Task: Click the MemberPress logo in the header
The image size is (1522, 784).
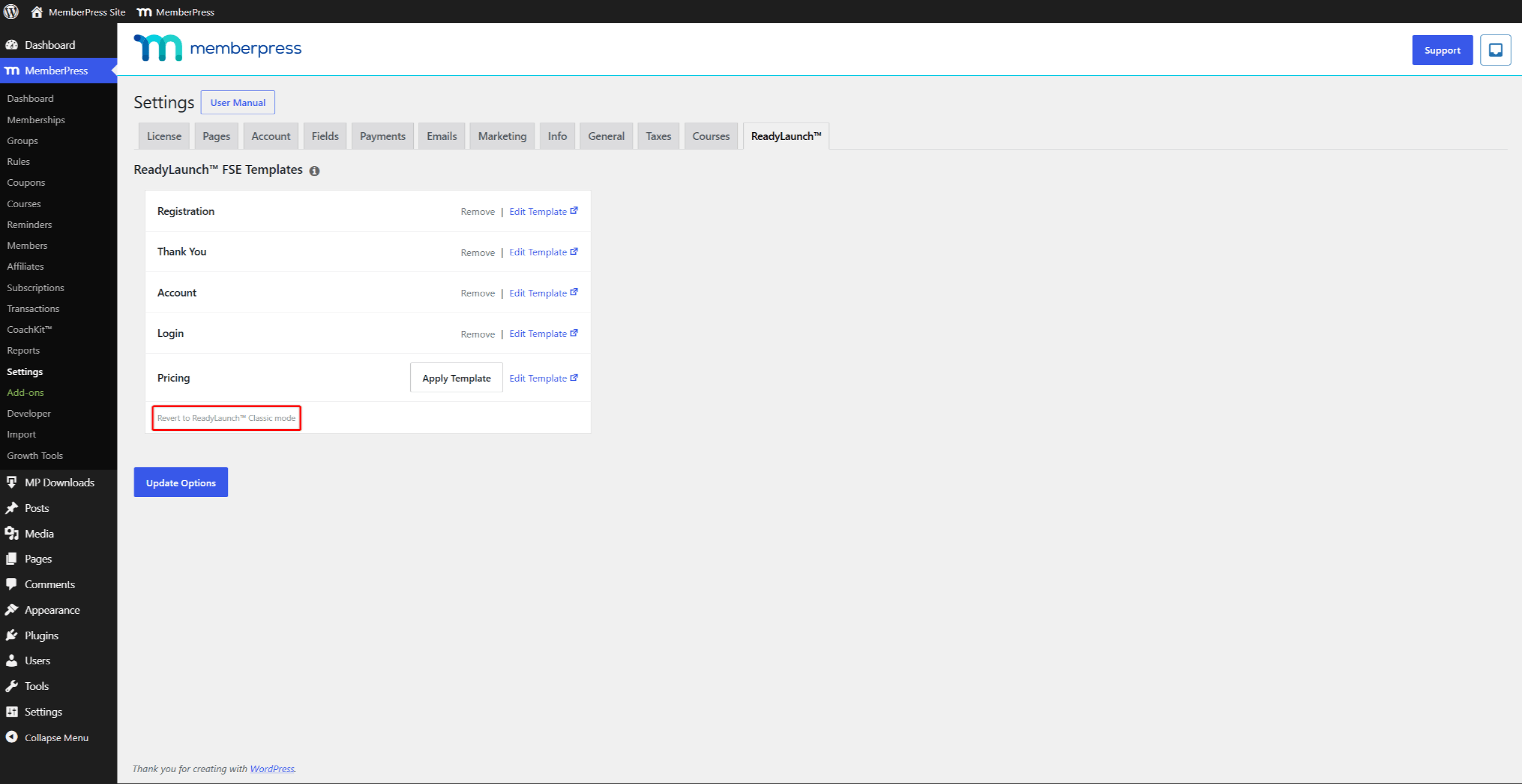Action: (217, 48)
